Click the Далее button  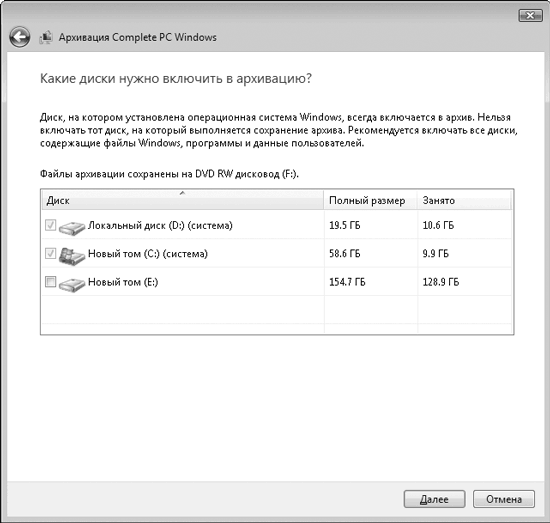pos(434,499)
